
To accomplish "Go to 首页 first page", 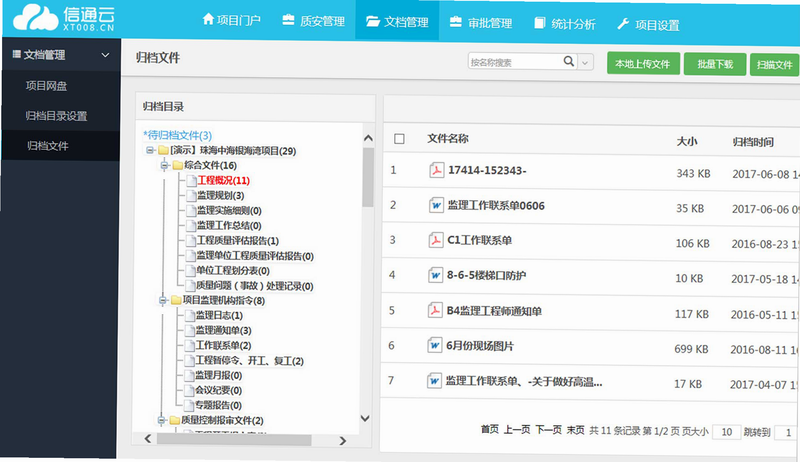I will (x=490, y=429).
